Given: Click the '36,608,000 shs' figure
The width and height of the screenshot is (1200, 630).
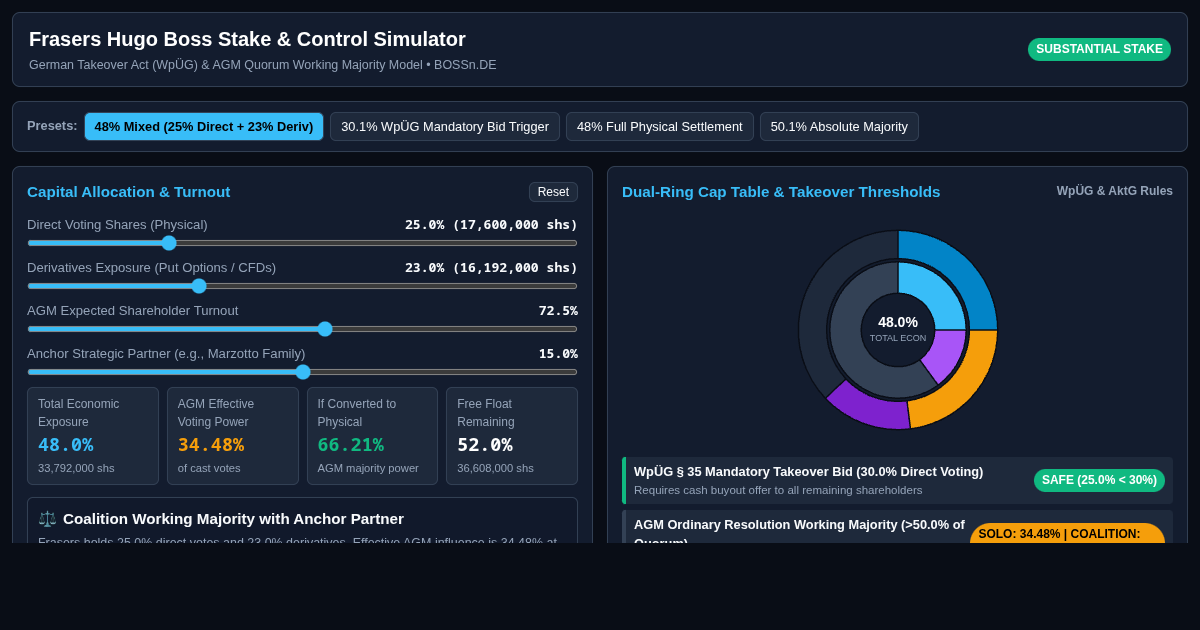Looking at the screenshot, I should (x=495, y=468).
